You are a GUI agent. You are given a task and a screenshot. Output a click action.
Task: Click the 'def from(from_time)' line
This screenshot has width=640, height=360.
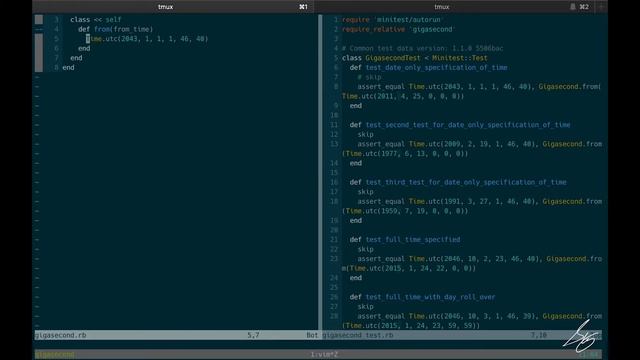coord(116,29)
